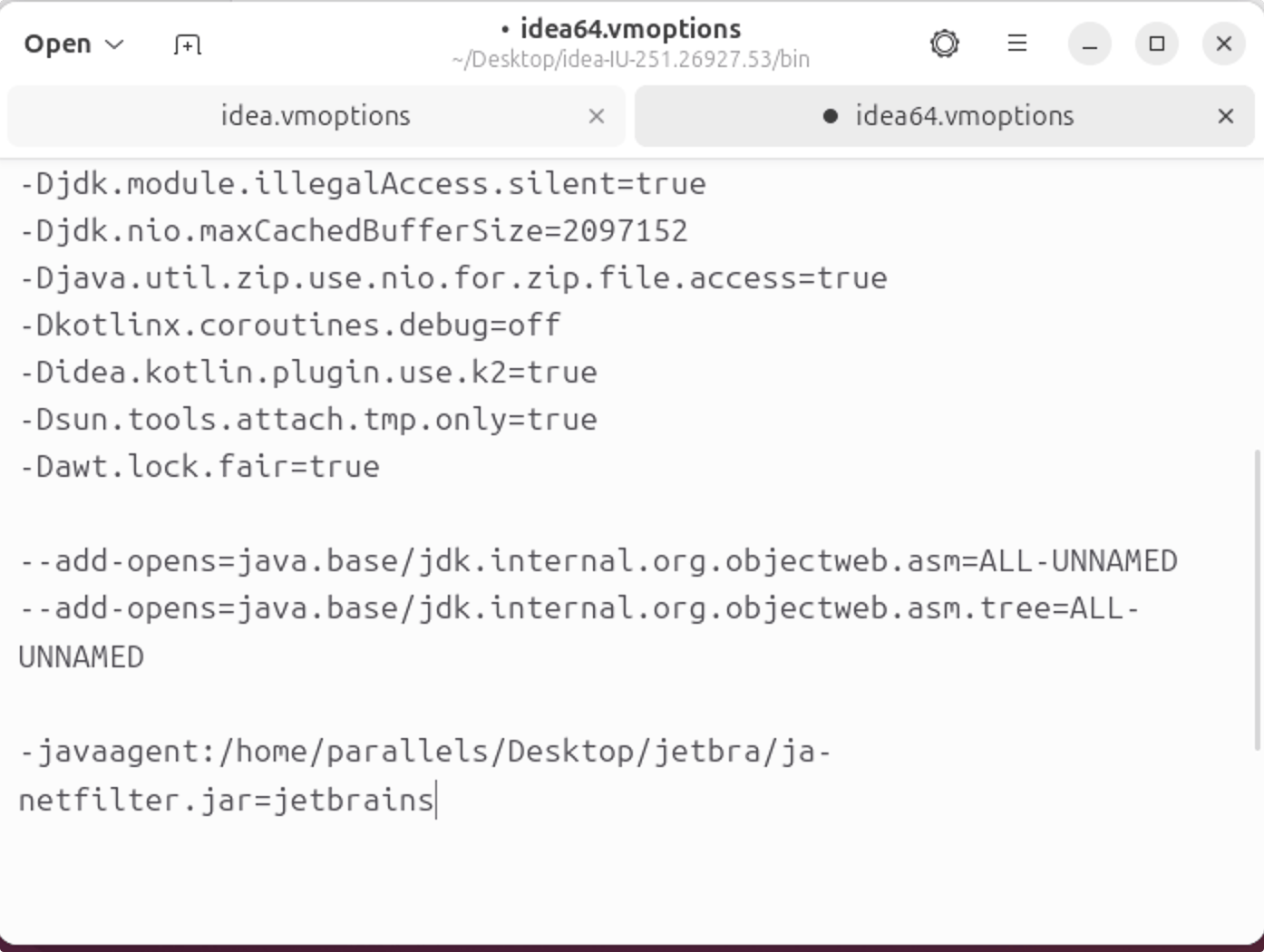Minimize the text editor window
The image size is (1264, 952).
[1090, 44]
